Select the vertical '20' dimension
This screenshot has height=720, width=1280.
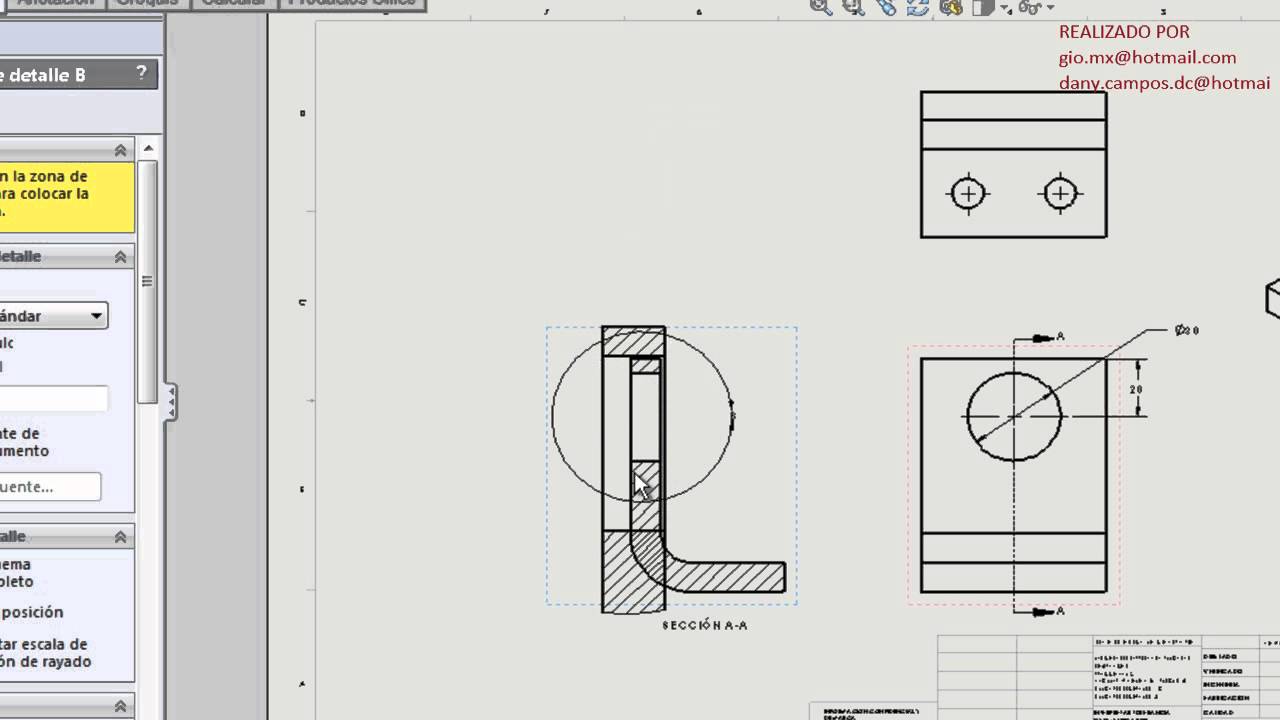tap(1136, 390)
